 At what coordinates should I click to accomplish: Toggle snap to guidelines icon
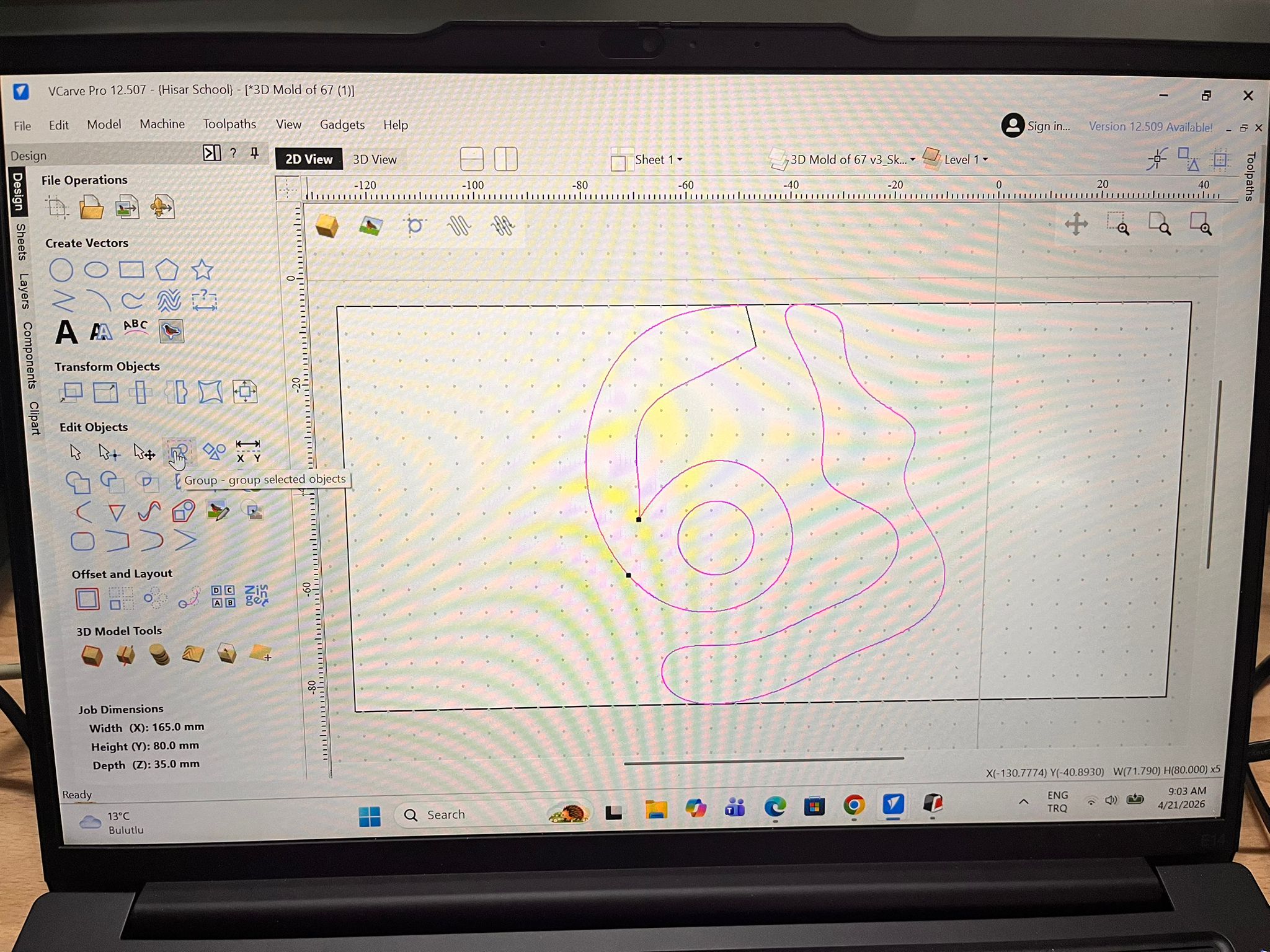tap(1157, 159)
